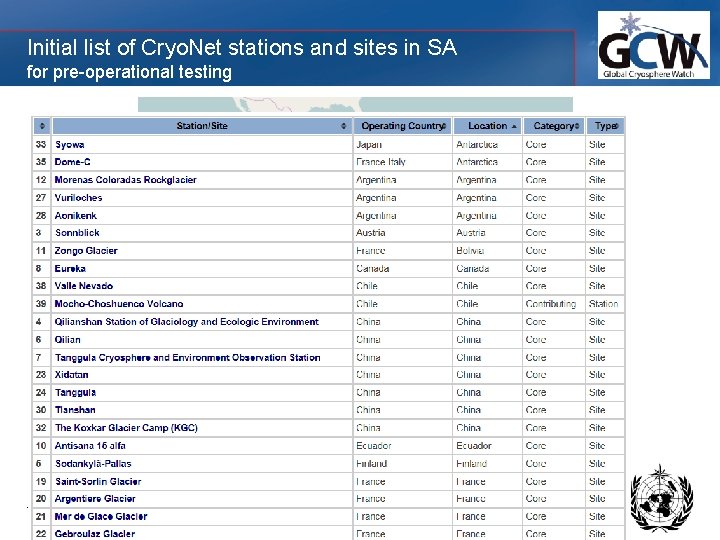Open the Zongo Glacier link
This screenshot has width=720, height=540.
point(86,251)
